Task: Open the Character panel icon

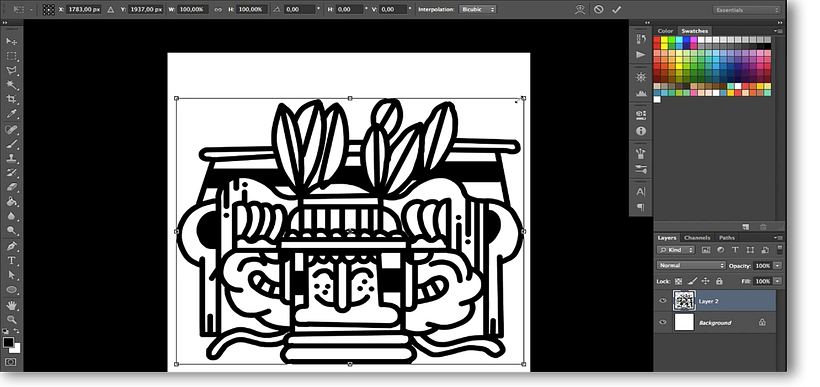Action: click(x=641, y=191)
